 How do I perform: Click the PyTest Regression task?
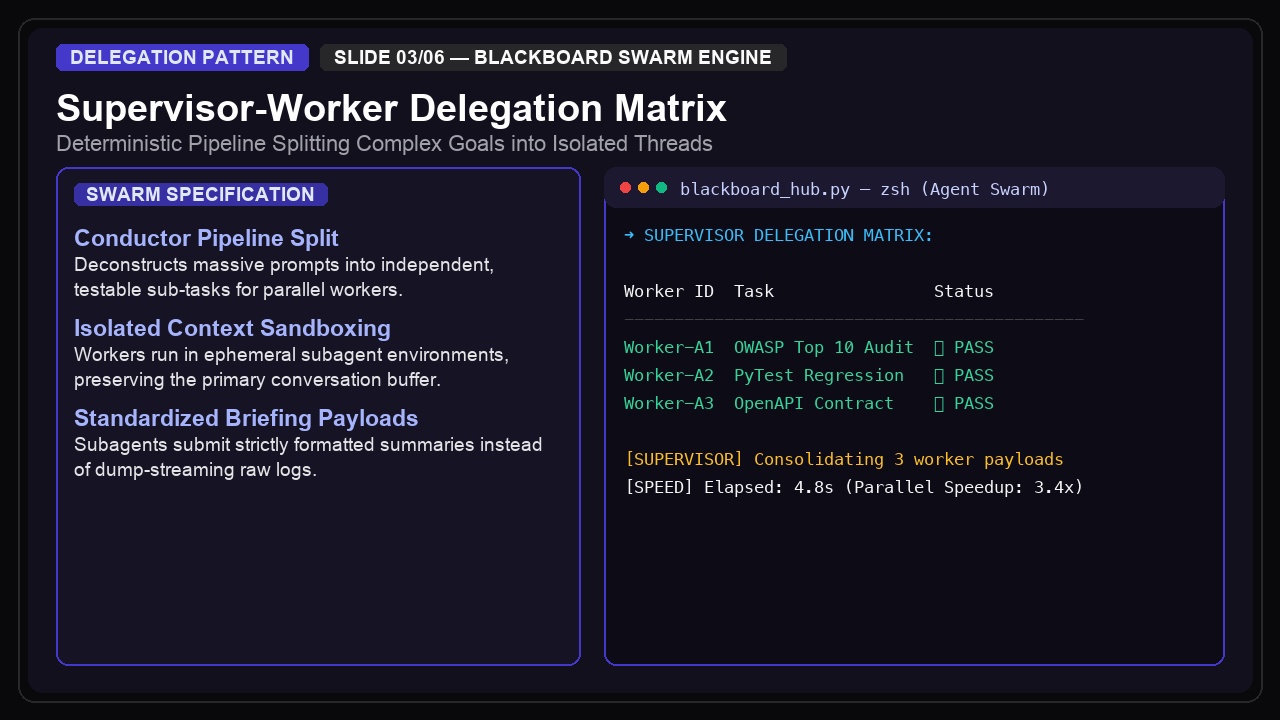pos(819,376)
